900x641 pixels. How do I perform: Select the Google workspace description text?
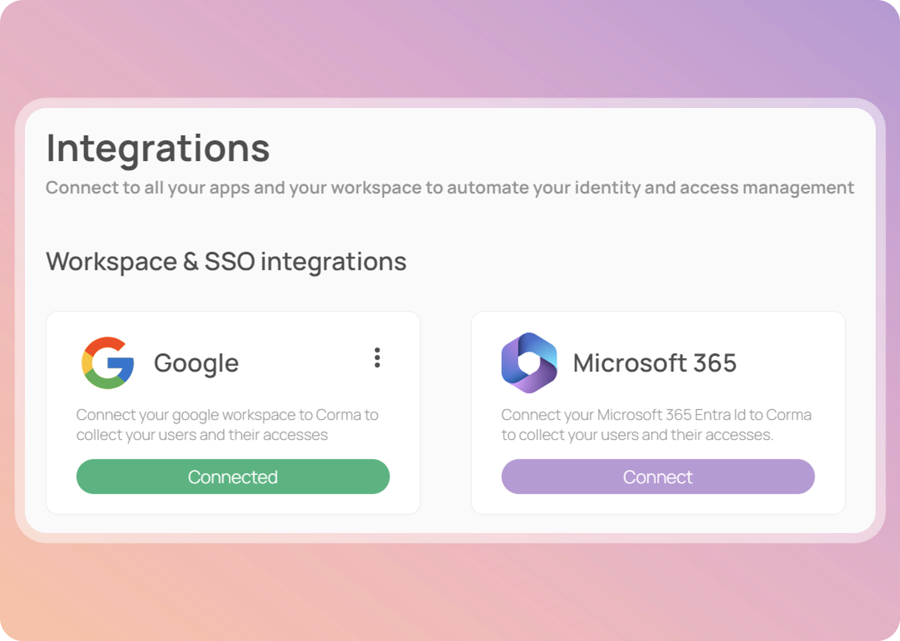pyautogui.click(x=227, y=425)
